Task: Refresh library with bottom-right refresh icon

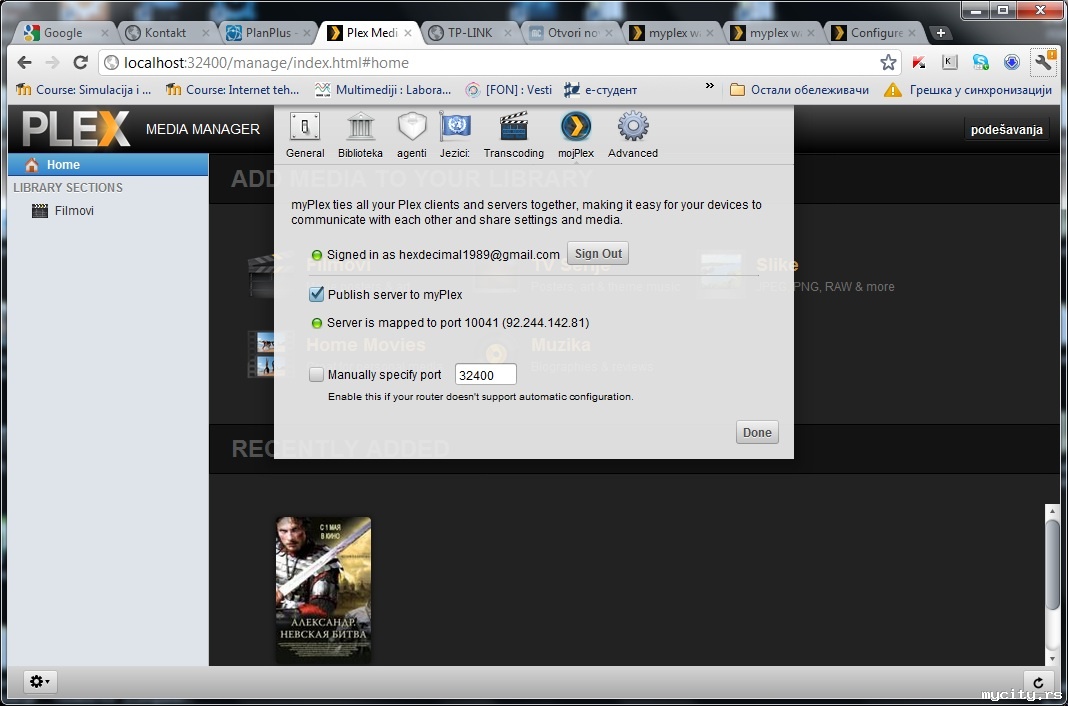Action: [1037, 682]
